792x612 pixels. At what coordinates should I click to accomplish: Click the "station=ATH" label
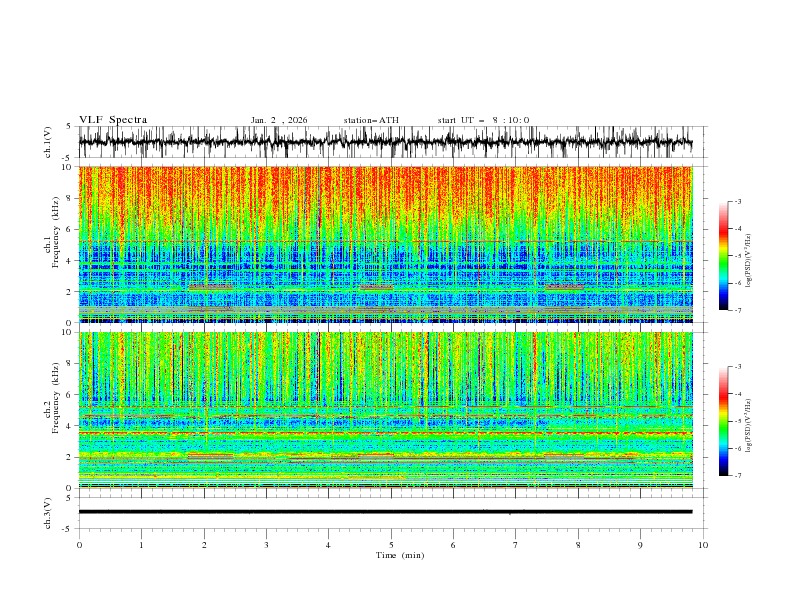coord(371,120)
